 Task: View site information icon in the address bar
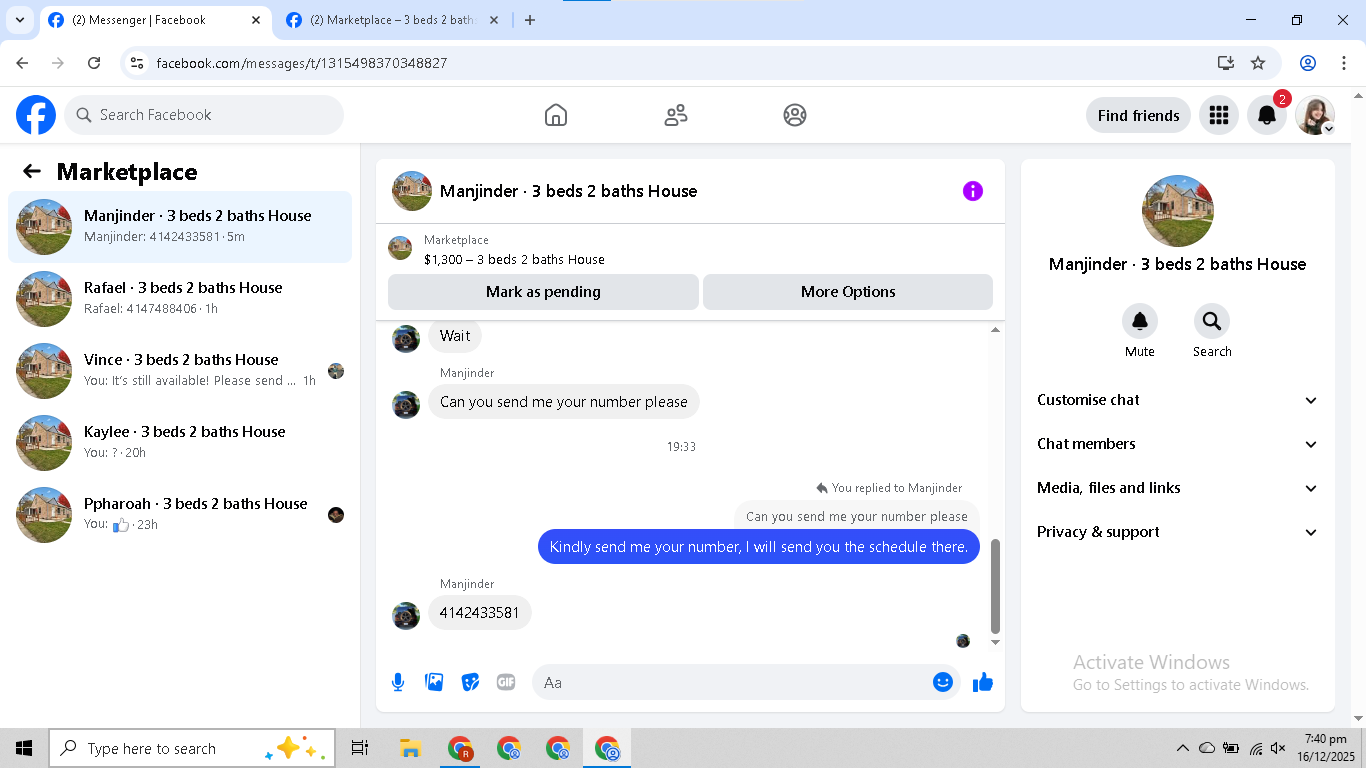[x=138, y=63]
